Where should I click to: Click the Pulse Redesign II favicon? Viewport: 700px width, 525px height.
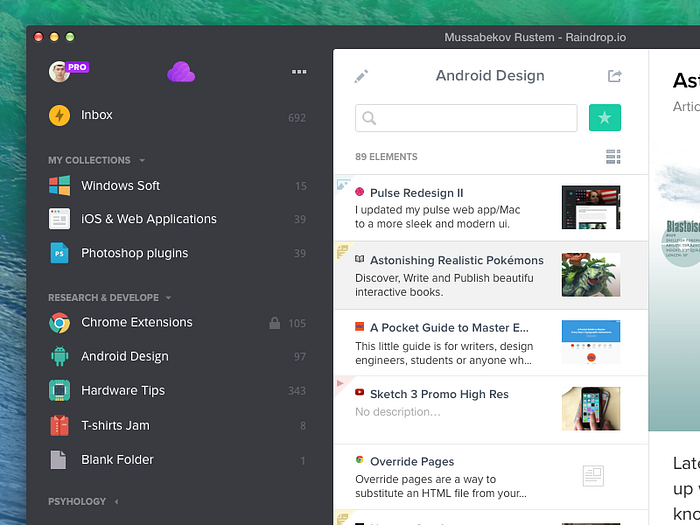(359, 192)
